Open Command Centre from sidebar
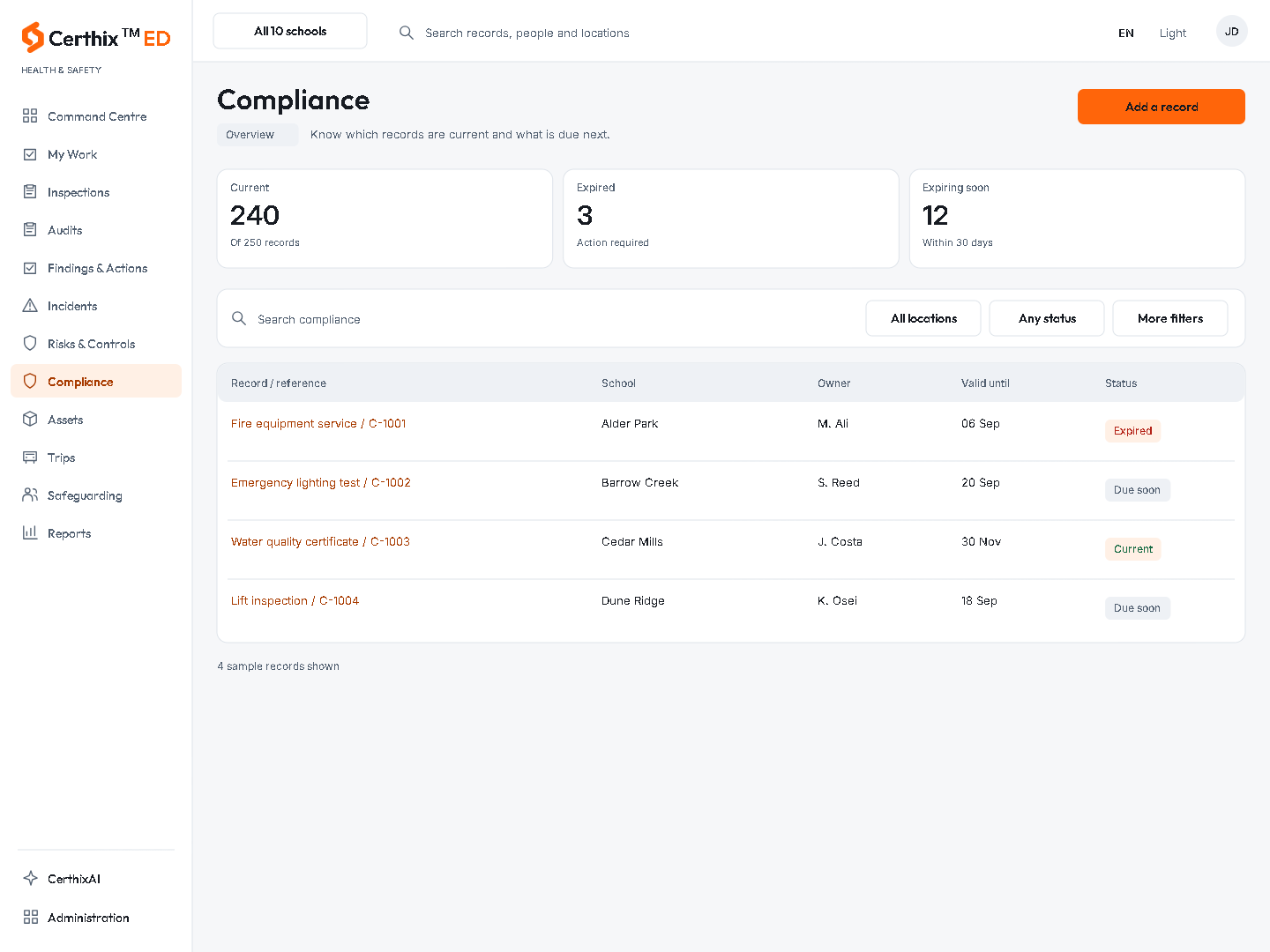The height and width of the screenshot is (952, 1270). tap(96, 116)
